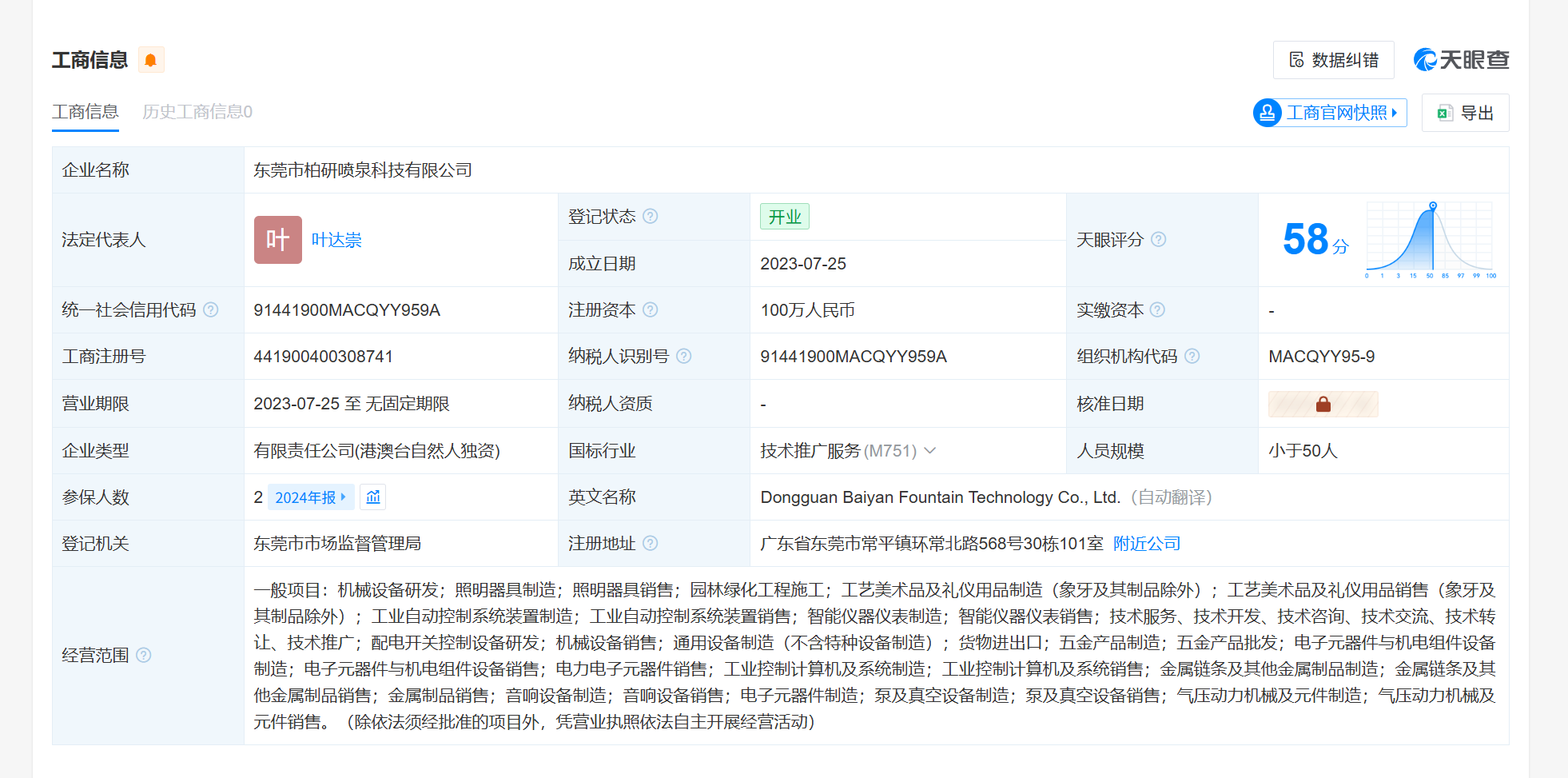Image resolution: width=1568 pixels, height=778 pixels.
Task: Click the 天眼查 logo
Action: pyautogui.click(x=1461, y=60)
